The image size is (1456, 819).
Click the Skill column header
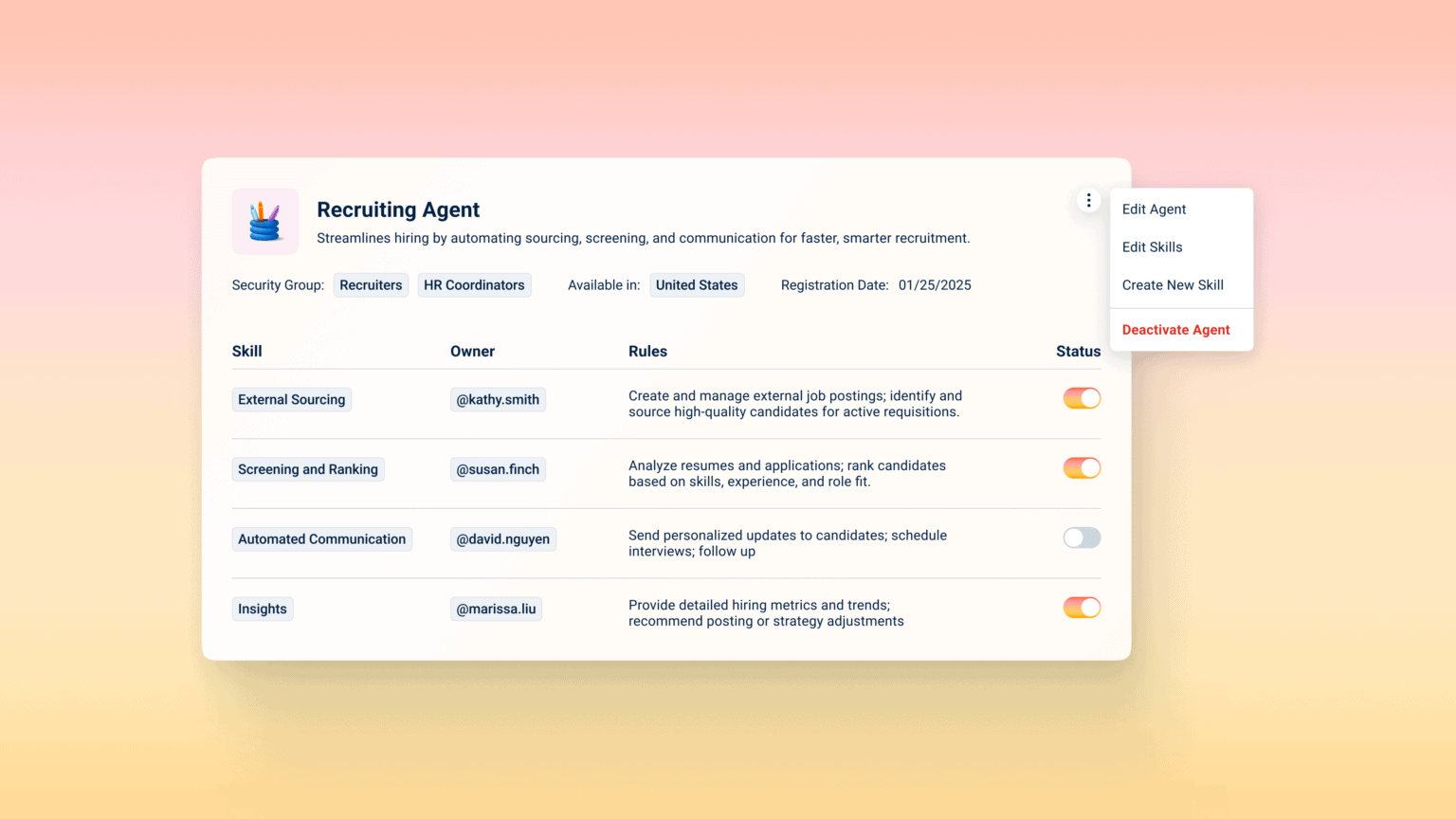coord(246,351)
